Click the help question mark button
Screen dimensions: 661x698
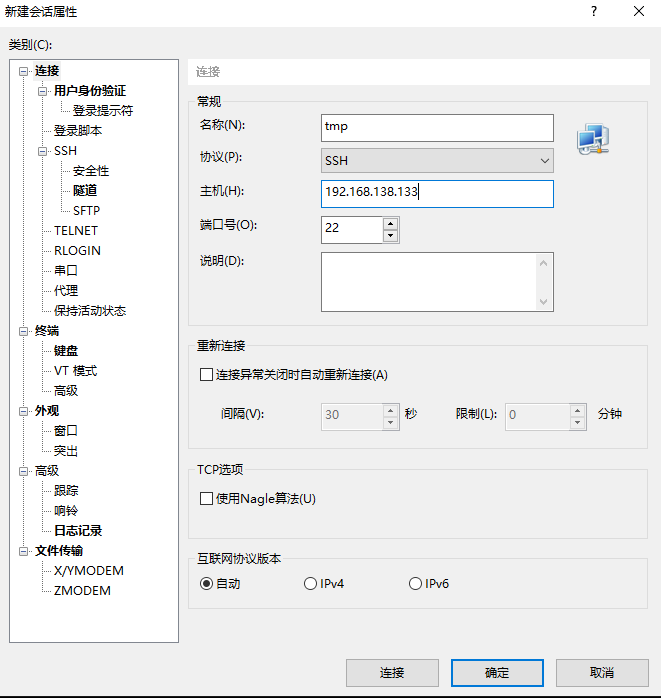[x=593, y=12]
